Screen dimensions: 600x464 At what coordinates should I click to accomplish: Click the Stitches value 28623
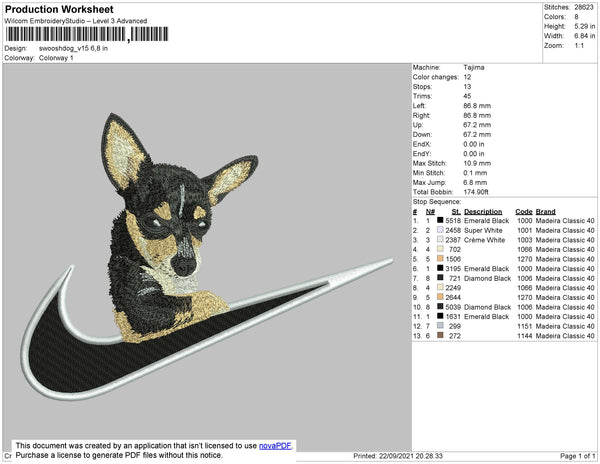(x=584, y=7)
